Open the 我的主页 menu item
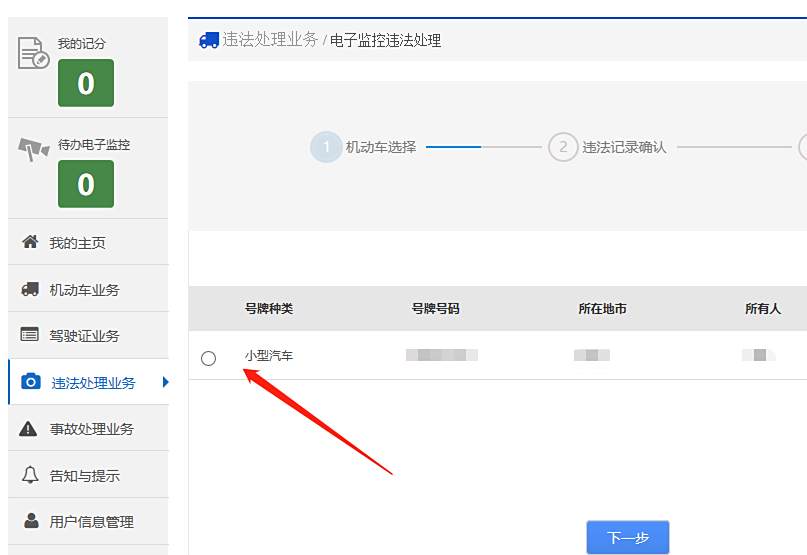807x555 pixels. tap(88, 242)
